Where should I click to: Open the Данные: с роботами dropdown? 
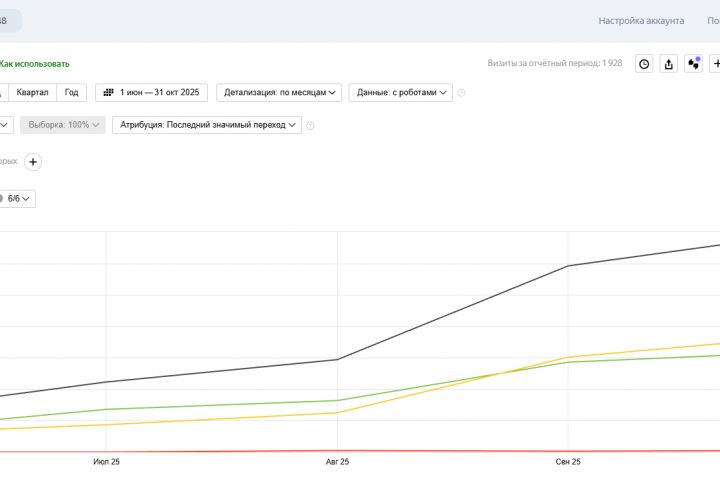point(400,92)
